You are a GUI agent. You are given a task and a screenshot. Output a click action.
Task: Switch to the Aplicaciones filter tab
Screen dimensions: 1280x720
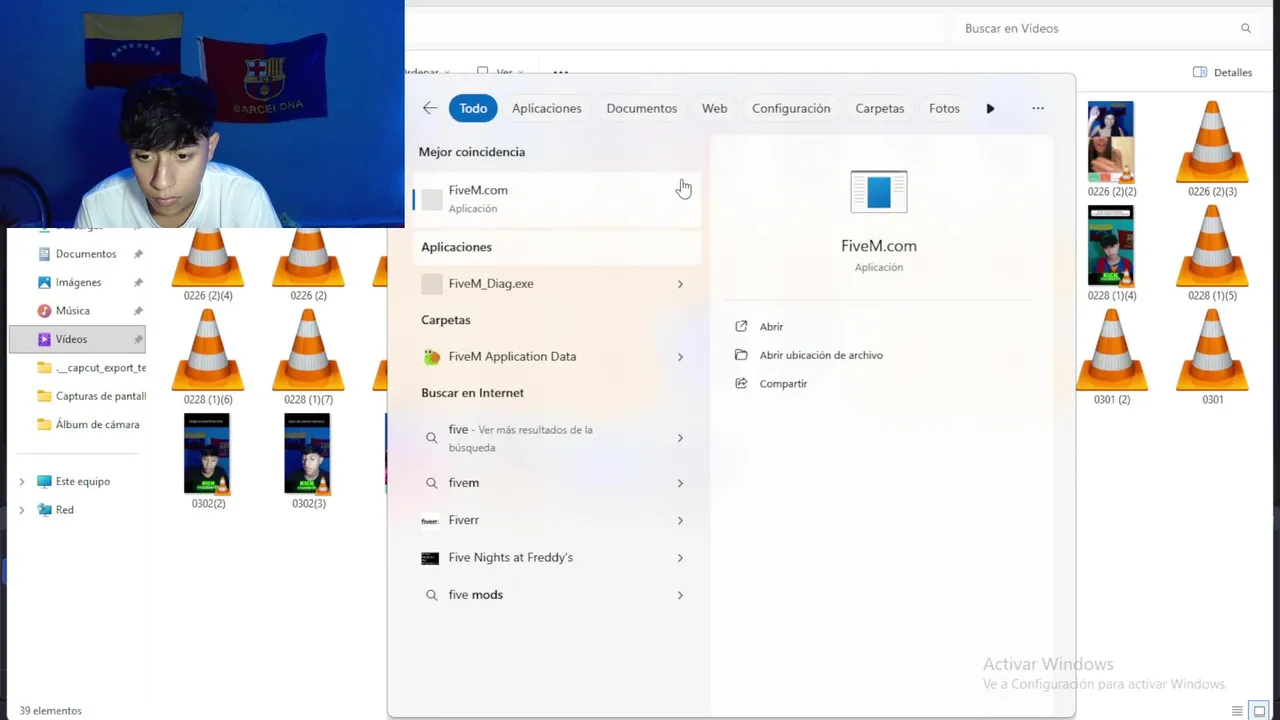coord(546,108)
